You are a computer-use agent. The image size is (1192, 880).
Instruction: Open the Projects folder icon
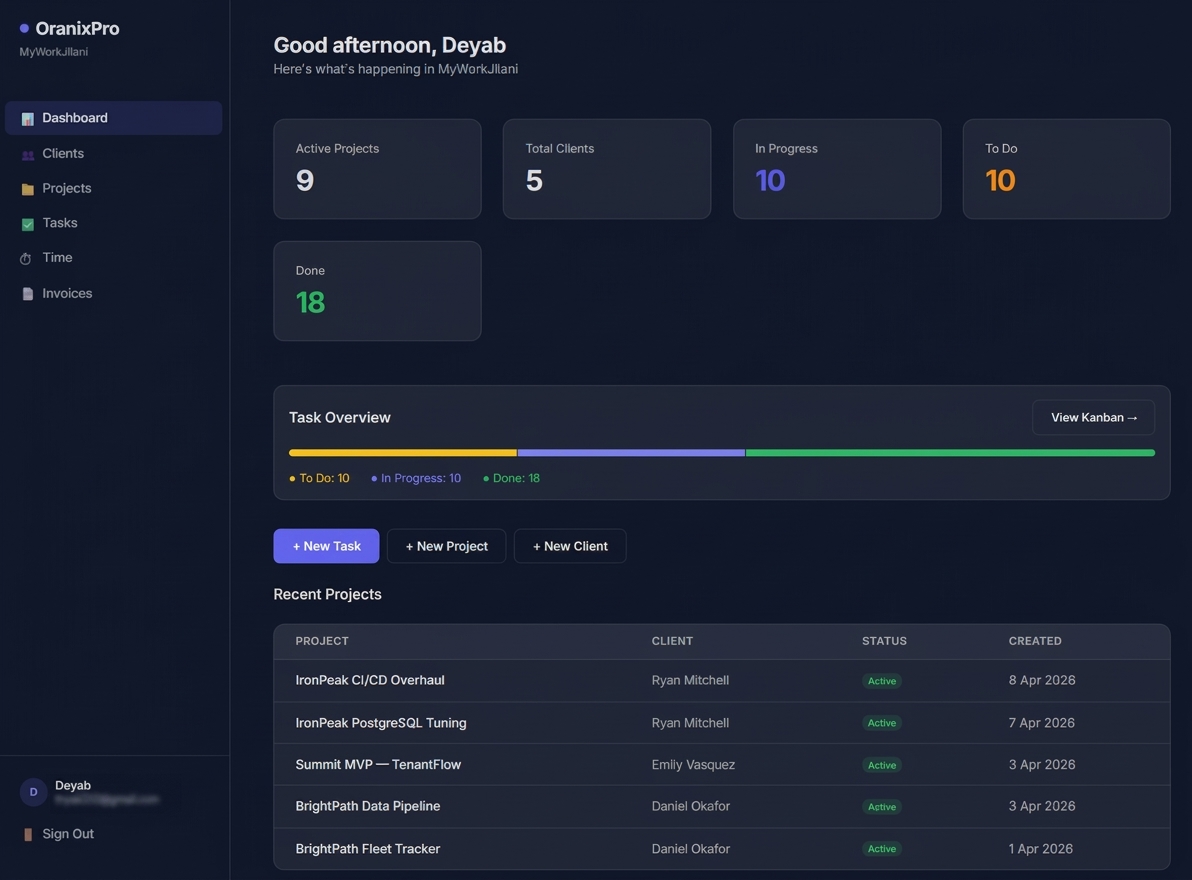(x=27, y=188)
